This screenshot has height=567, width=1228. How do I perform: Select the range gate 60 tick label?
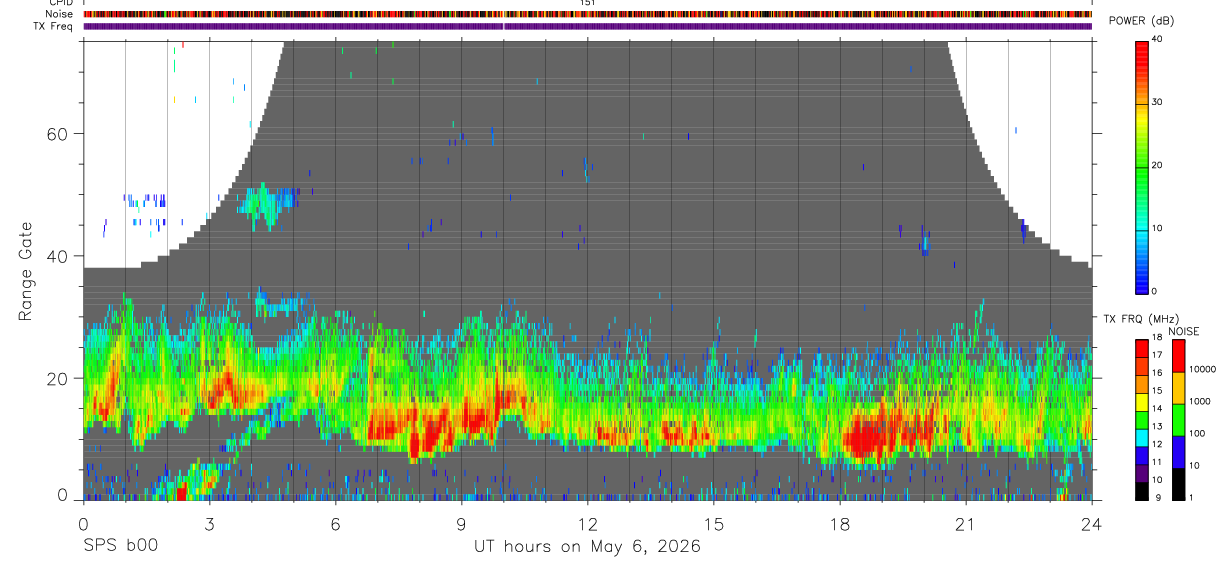(69, 133)
